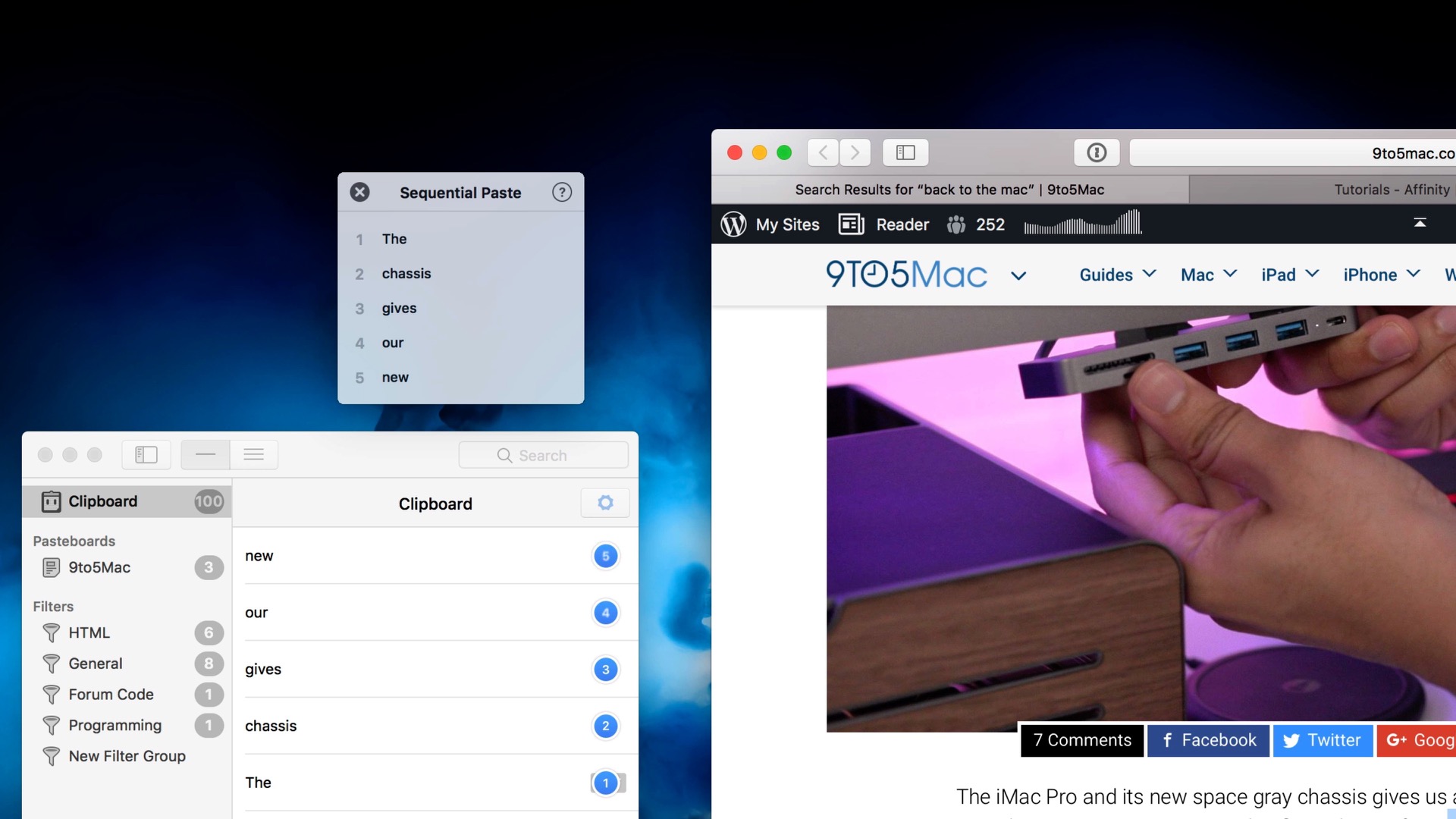Click the clipboard Search field
The image size is (1456, 819).
click(x=543, y=455)
